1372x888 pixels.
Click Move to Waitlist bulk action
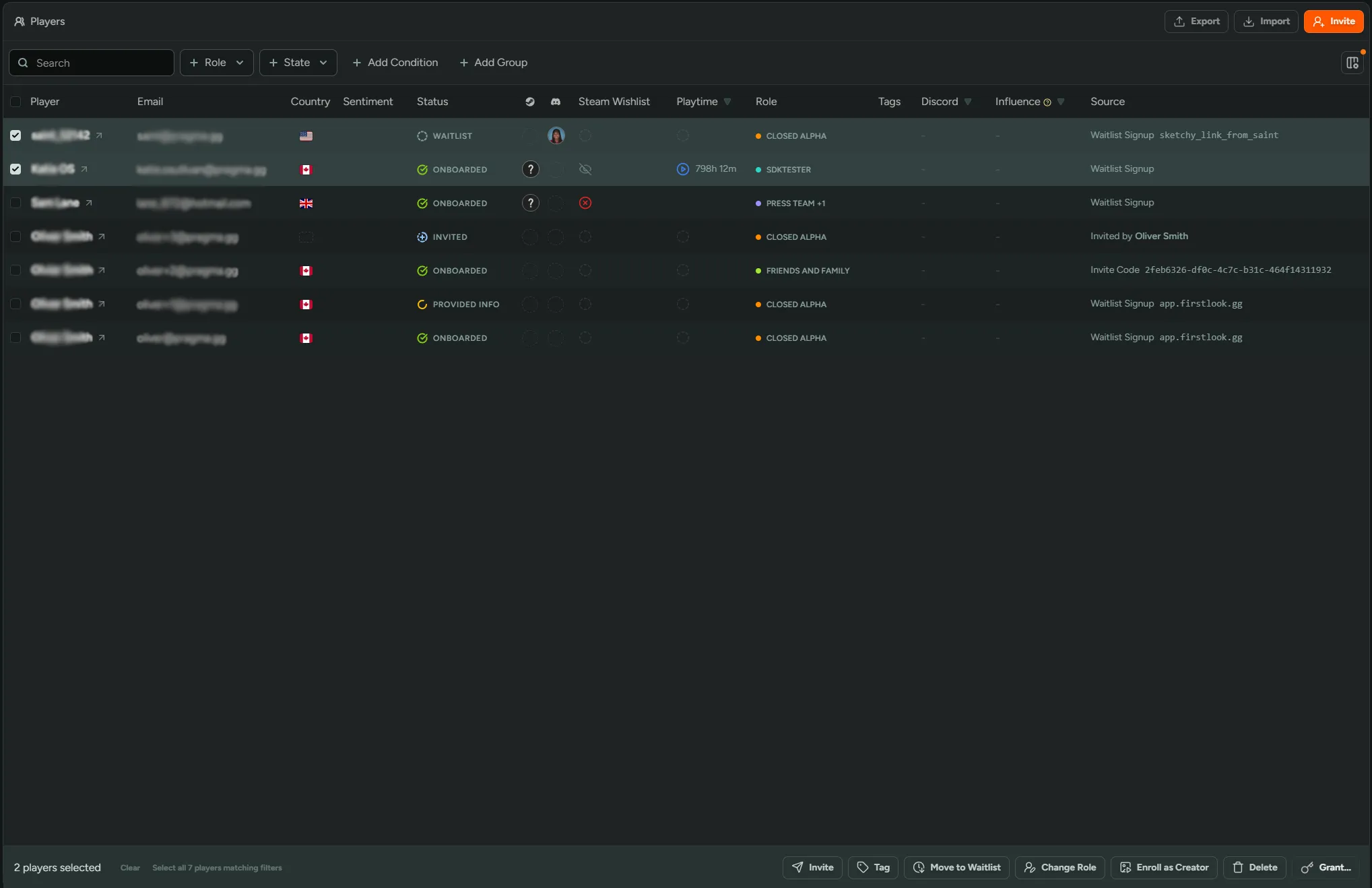pyautogui.click(x=956, y=867)
